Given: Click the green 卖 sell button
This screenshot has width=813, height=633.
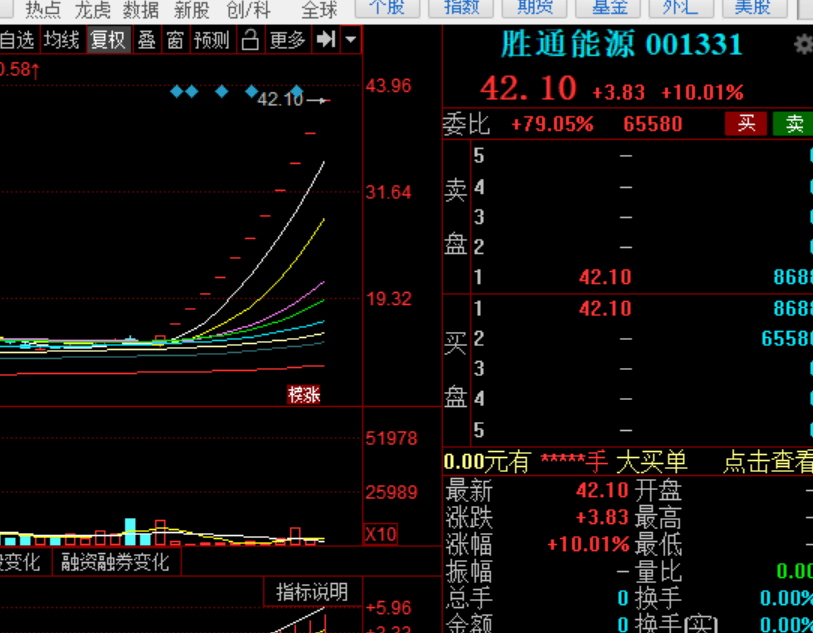Looking at the screenshot, I should pyautogui.click(x=794, y=124).
